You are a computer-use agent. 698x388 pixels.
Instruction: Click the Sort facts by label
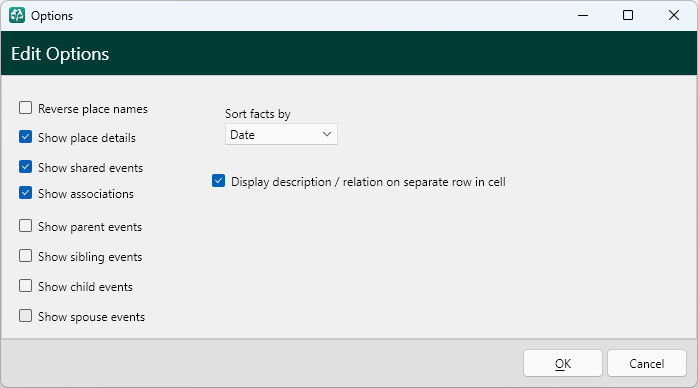[x=258, y=114]
